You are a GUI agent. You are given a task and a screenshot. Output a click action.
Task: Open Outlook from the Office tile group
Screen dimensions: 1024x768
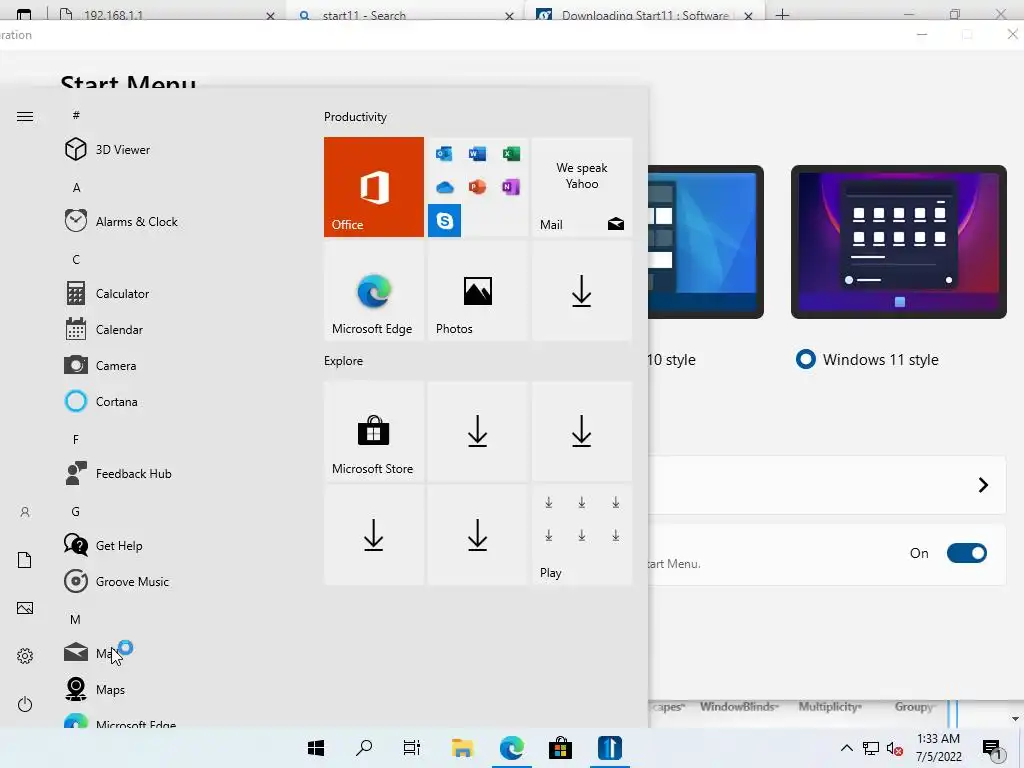point(444,154)
